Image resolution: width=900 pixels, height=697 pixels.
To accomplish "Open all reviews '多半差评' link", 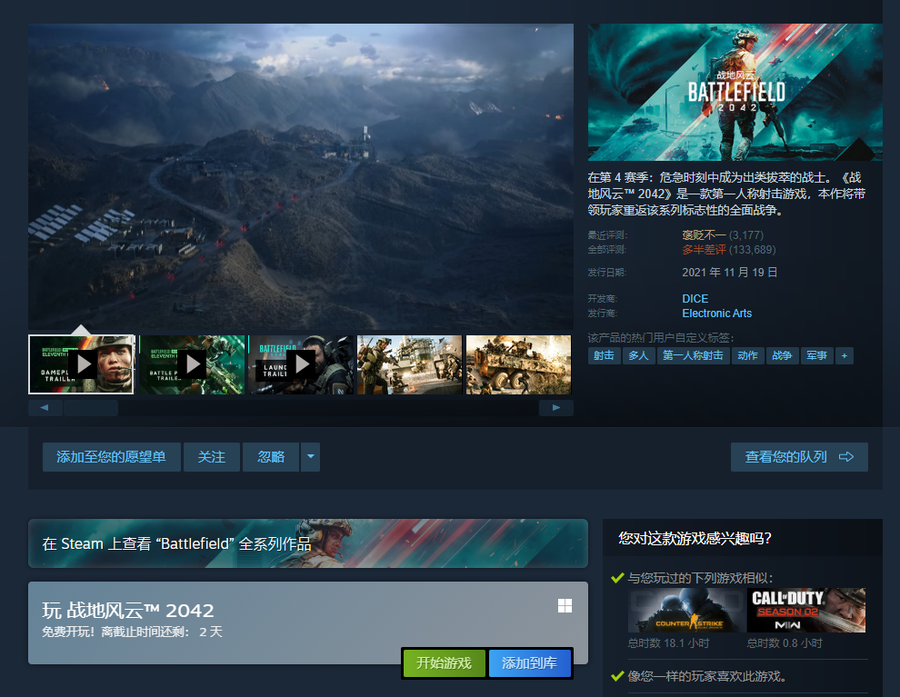I will pos(704,250).
